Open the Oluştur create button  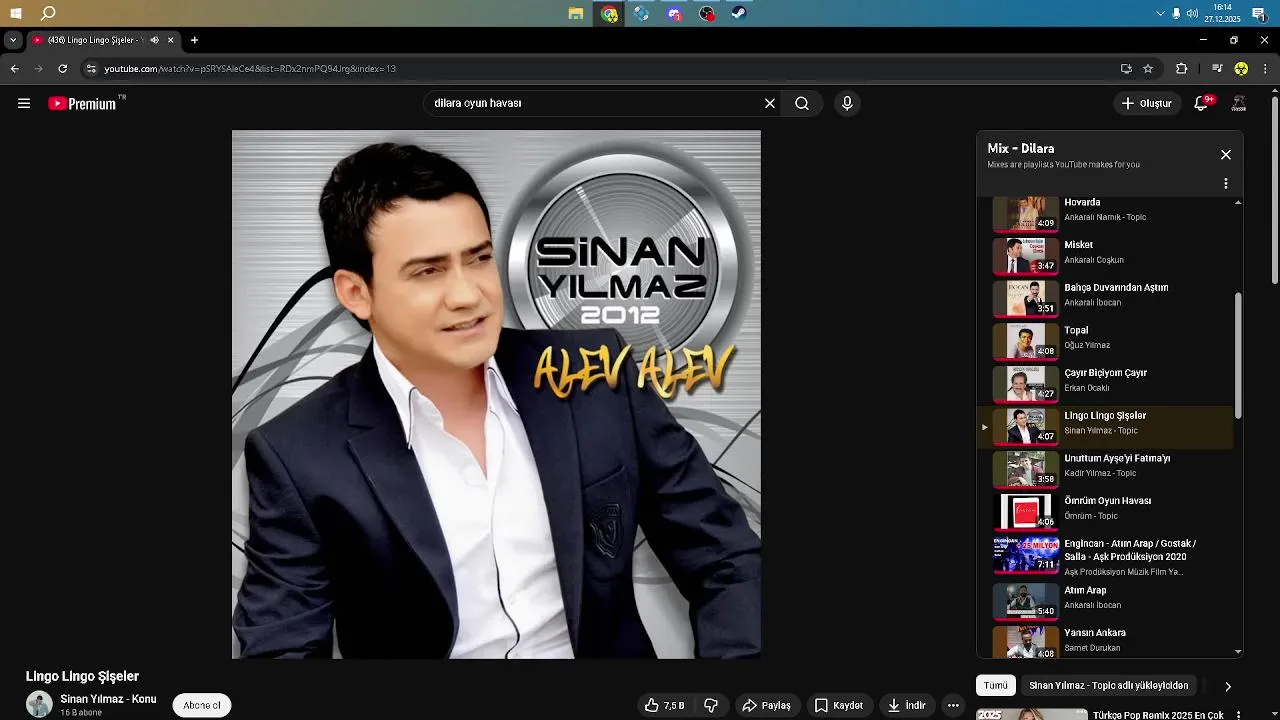tap(1146, 103)
